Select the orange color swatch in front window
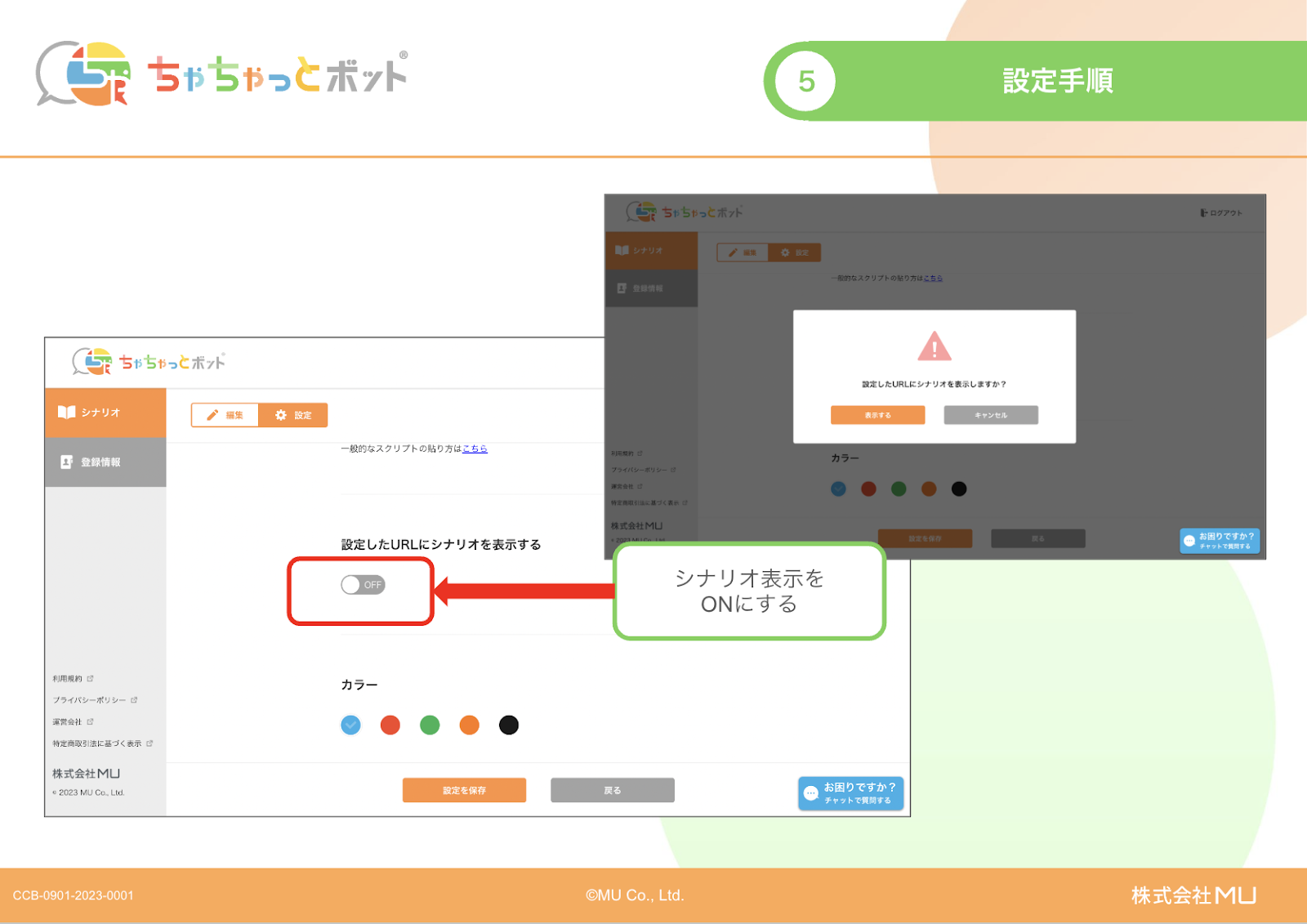Viewport: 1307px width, 924px height. pyautogui.click(x=469, y=725)
